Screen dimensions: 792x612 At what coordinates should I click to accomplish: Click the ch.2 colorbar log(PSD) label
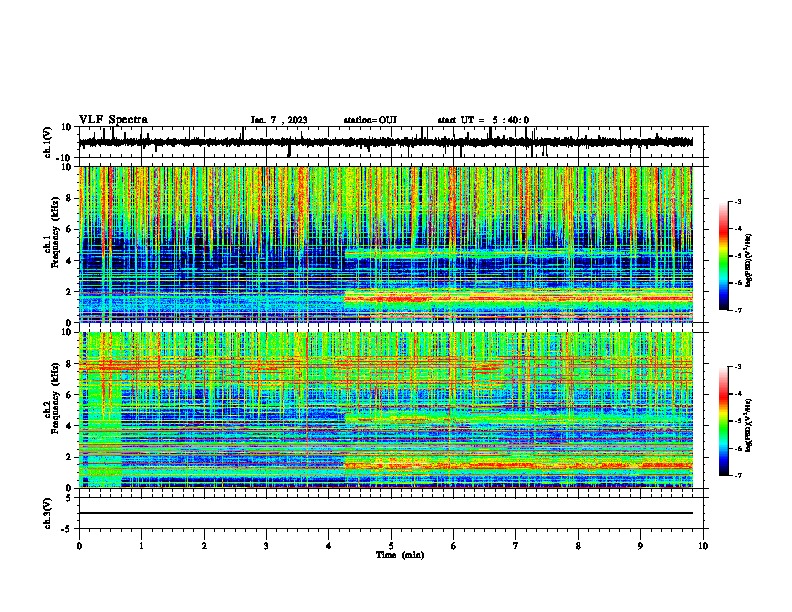tap(749, 425)
